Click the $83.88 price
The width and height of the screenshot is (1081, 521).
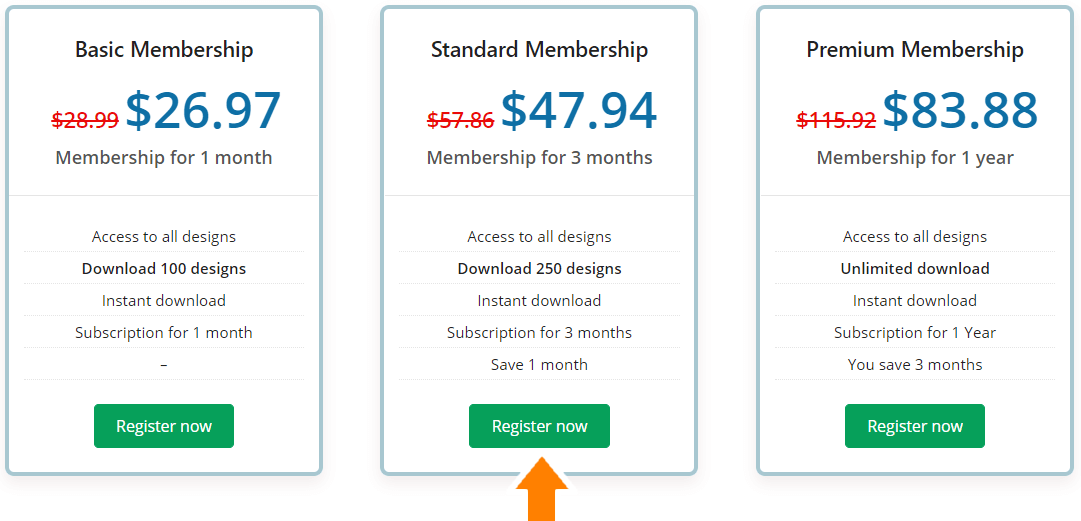960,110
